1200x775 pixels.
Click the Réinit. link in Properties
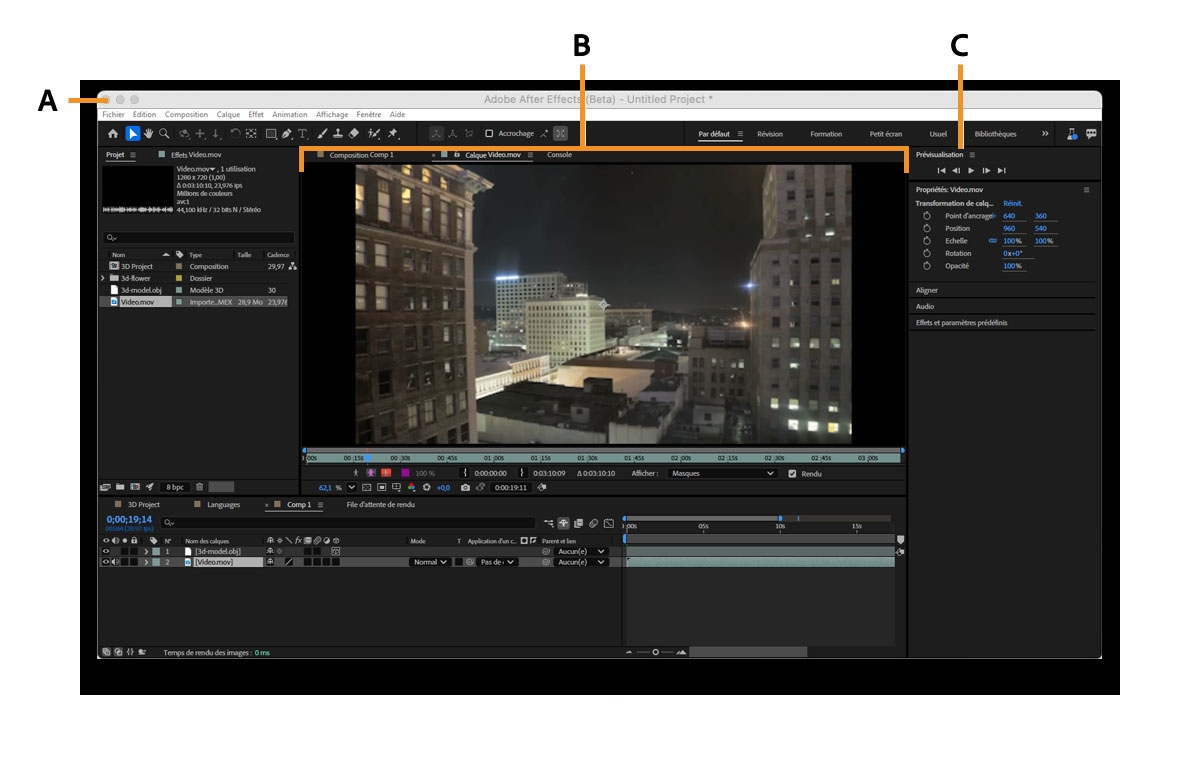[x=1013, y=203]
